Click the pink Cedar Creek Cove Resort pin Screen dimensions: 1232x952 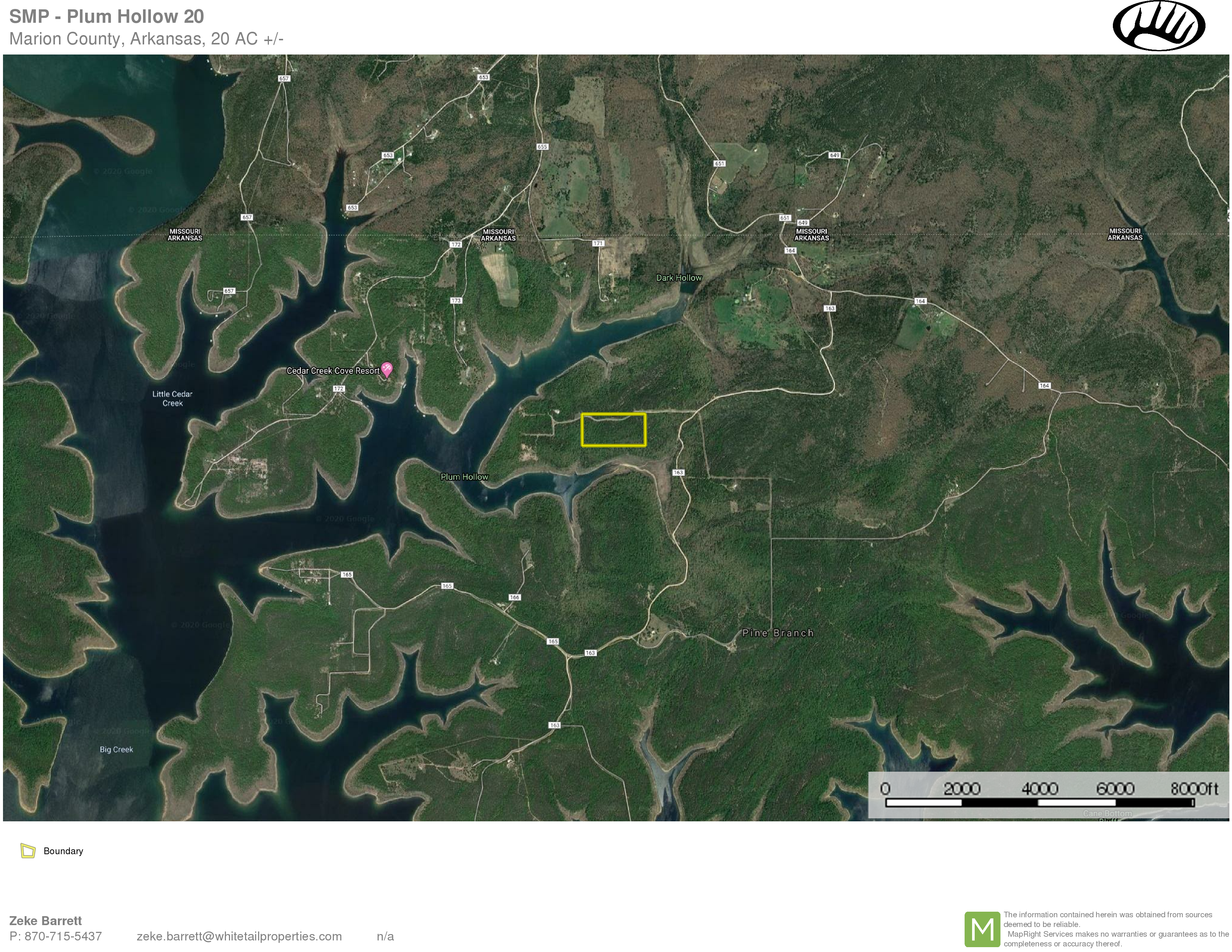[x=387, y=369]
